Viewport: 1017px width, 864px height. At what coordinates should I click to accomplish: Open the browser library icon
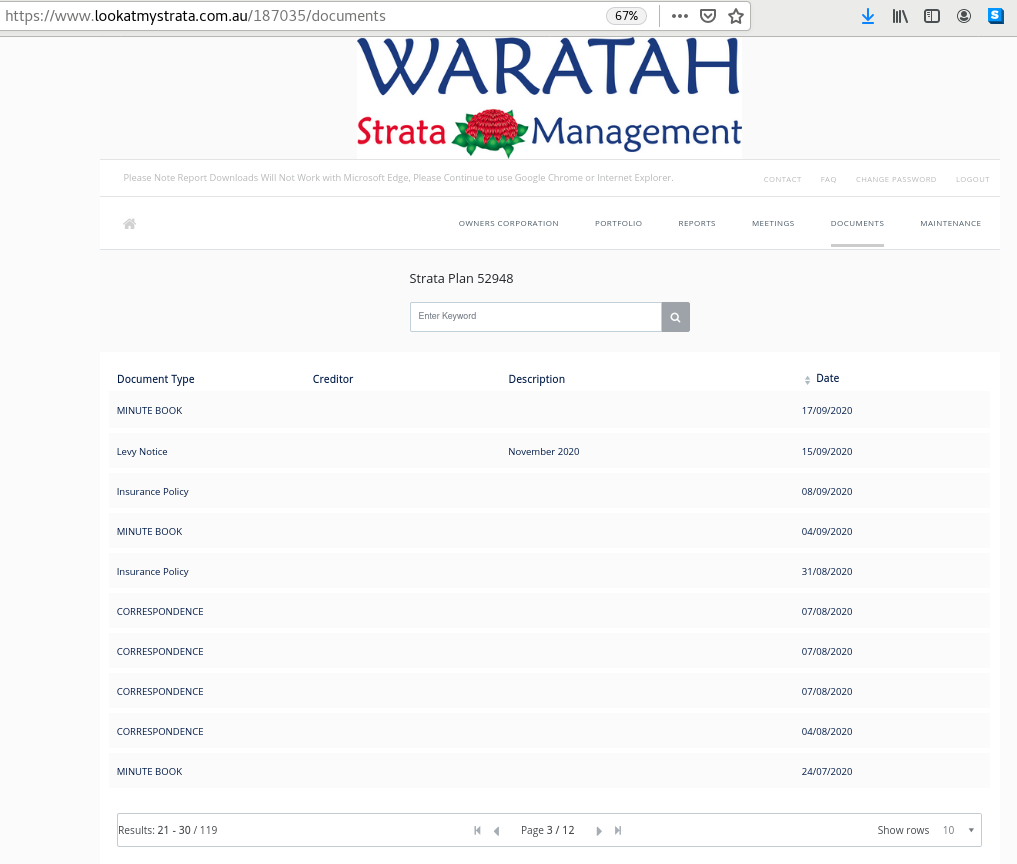pos(900,16)
